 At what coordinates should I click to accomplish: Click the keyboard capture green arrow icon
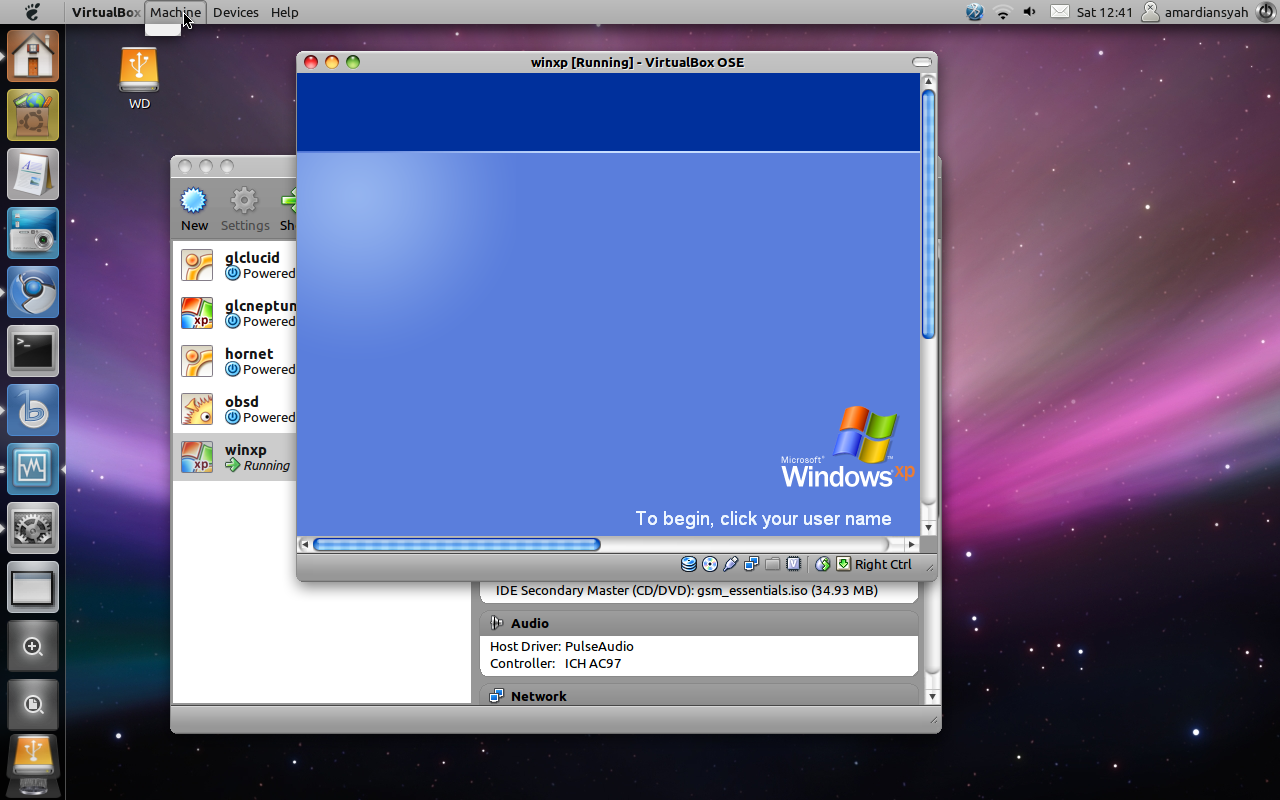coord(843,564)
